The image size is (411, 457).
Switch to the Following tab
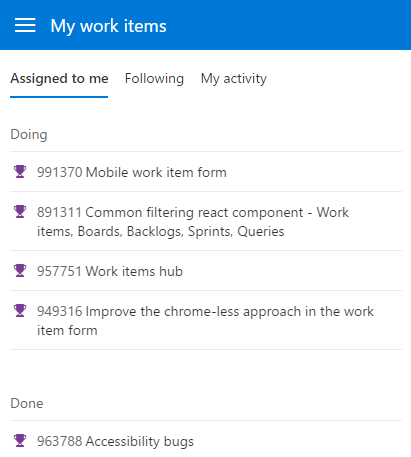click(154, 79)
